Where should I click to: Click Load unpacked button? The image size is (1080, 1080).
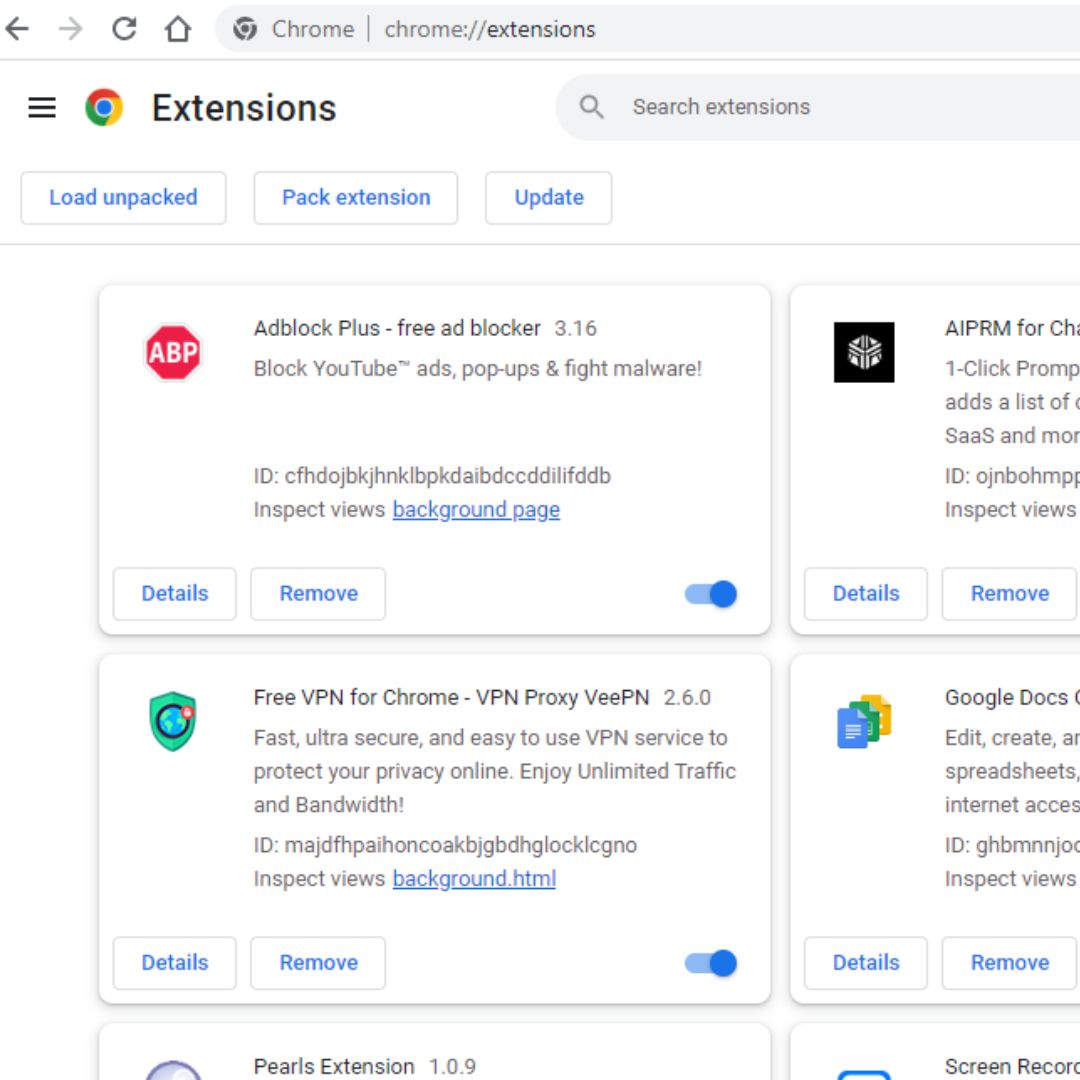[123, 198]
